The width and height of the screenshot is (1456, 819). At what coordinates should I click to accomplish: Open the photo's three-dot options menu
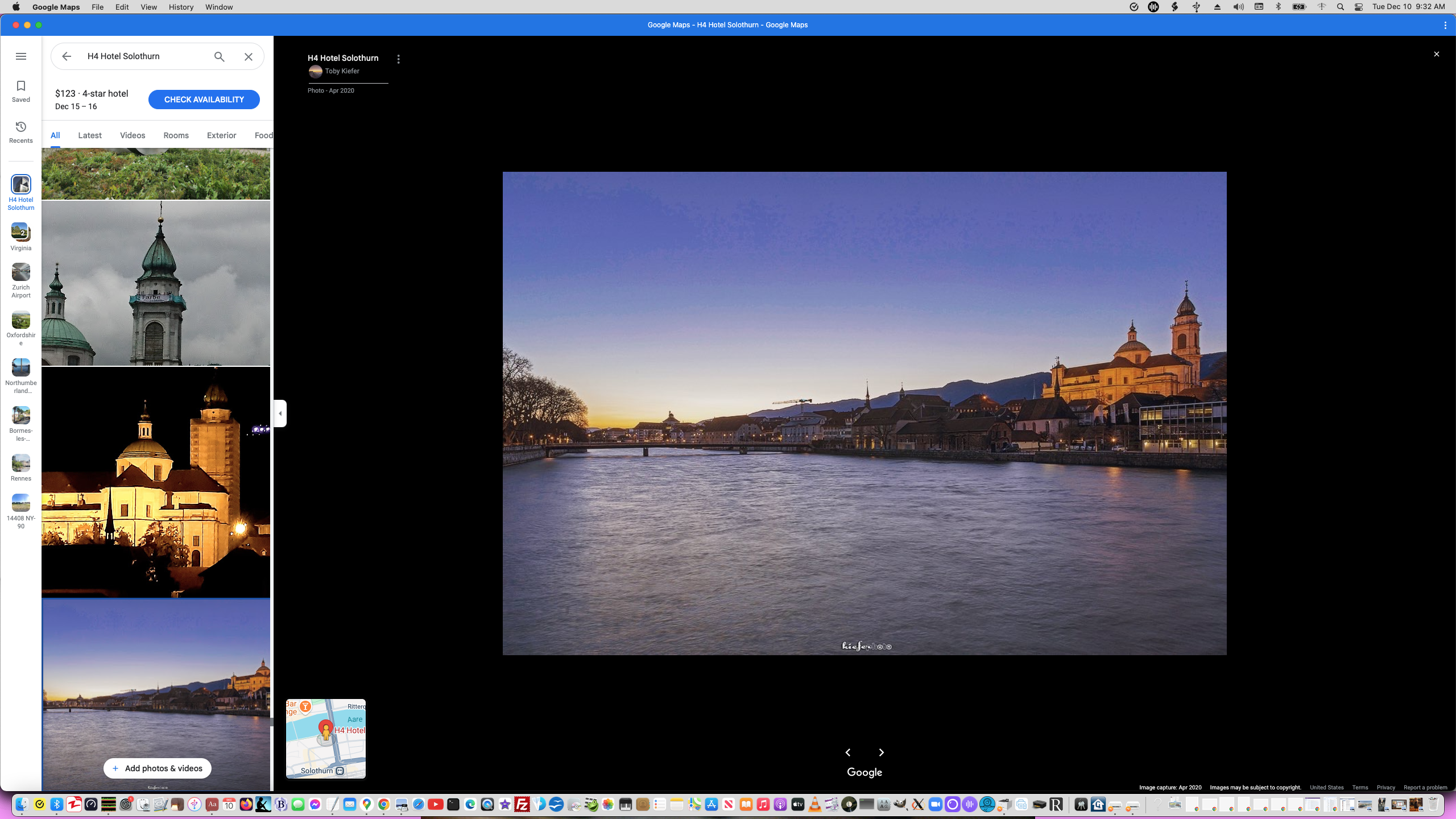click(399, 59)
